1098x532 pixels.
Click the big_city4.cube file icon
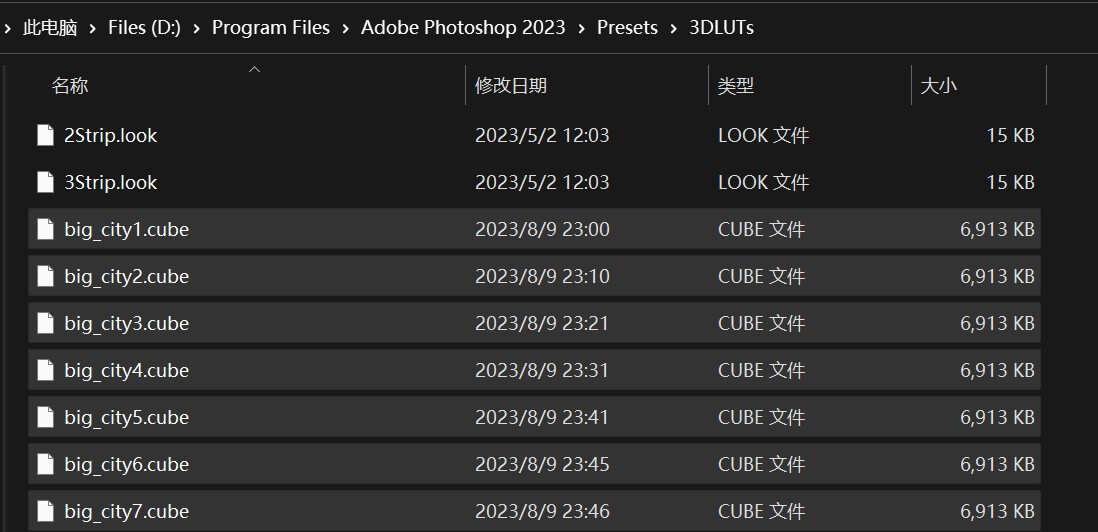[x=46, y=370]
